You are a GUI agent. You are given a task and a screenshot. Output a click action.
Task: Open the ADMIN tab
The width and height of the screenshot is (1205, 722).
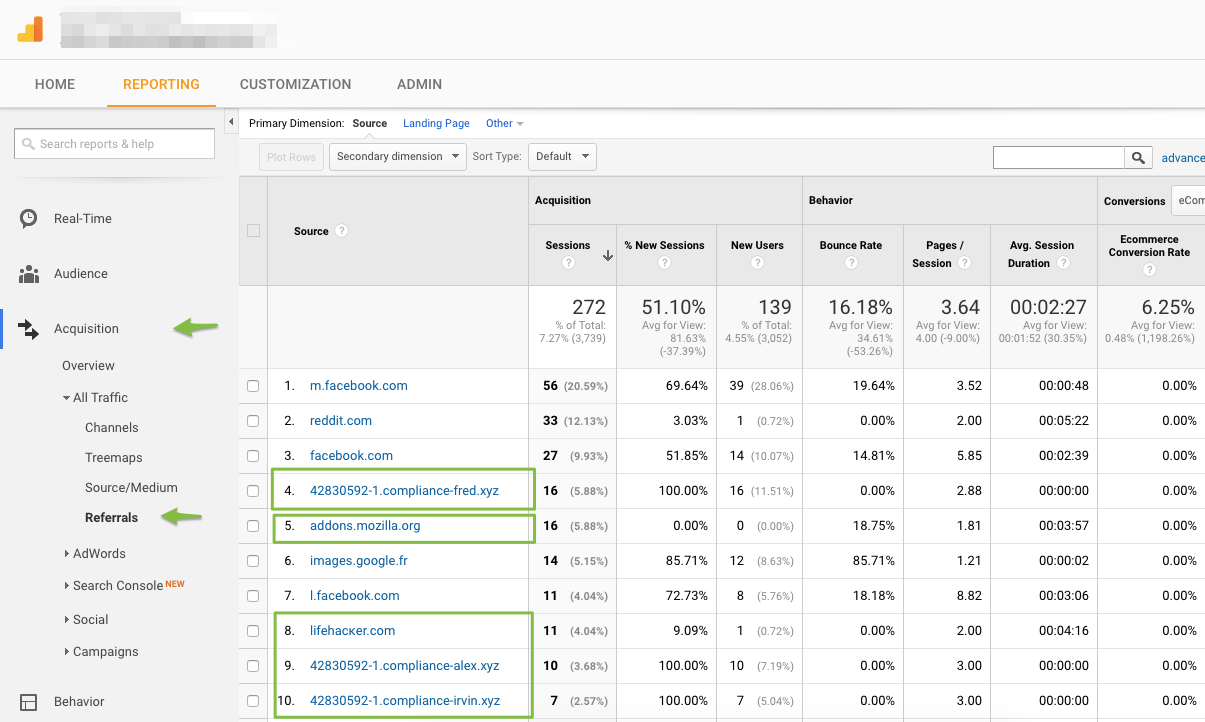tap(419, 84)
